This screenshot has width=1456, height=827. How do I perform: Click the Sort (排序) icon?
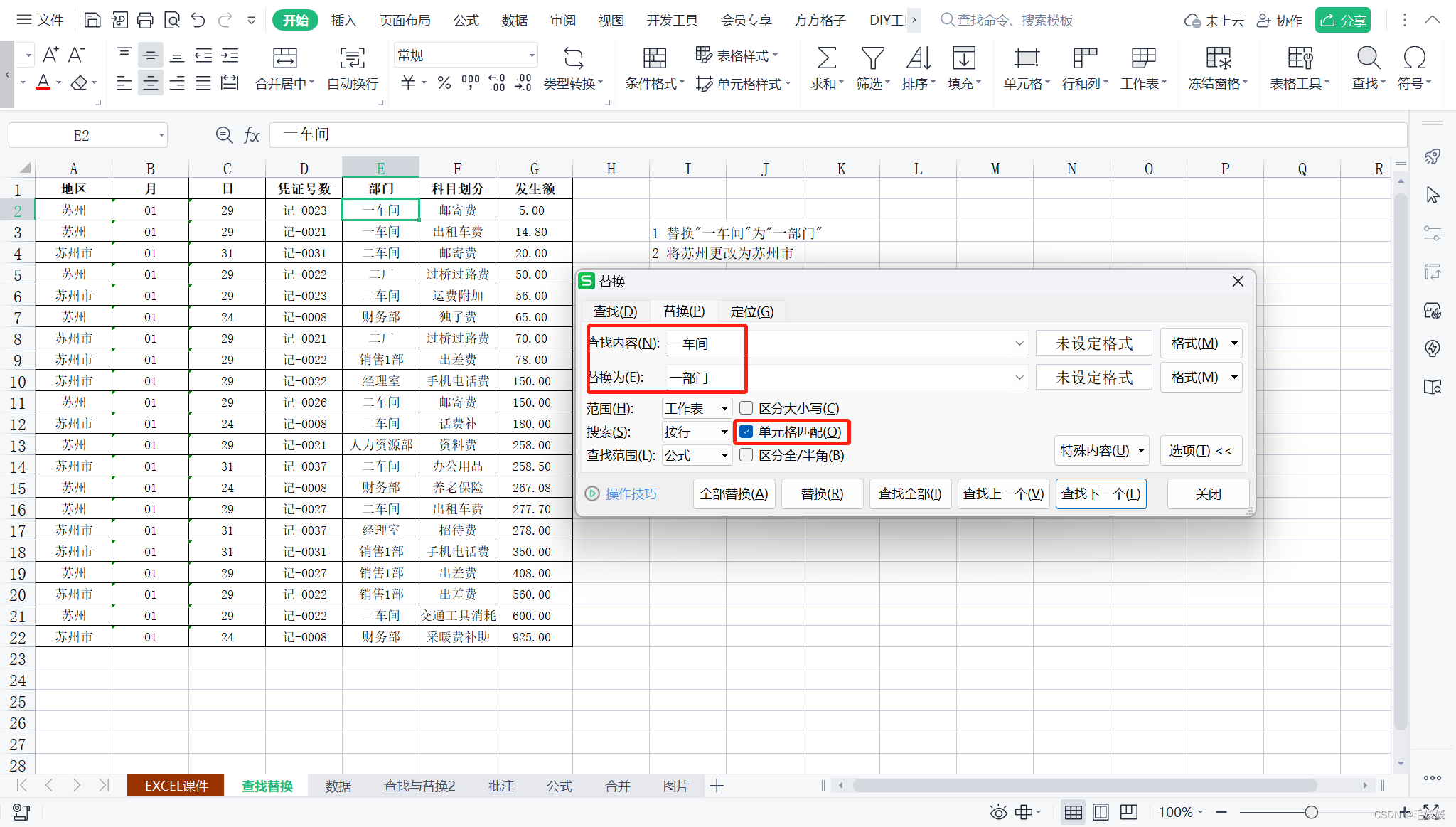[x=918, y=58]
